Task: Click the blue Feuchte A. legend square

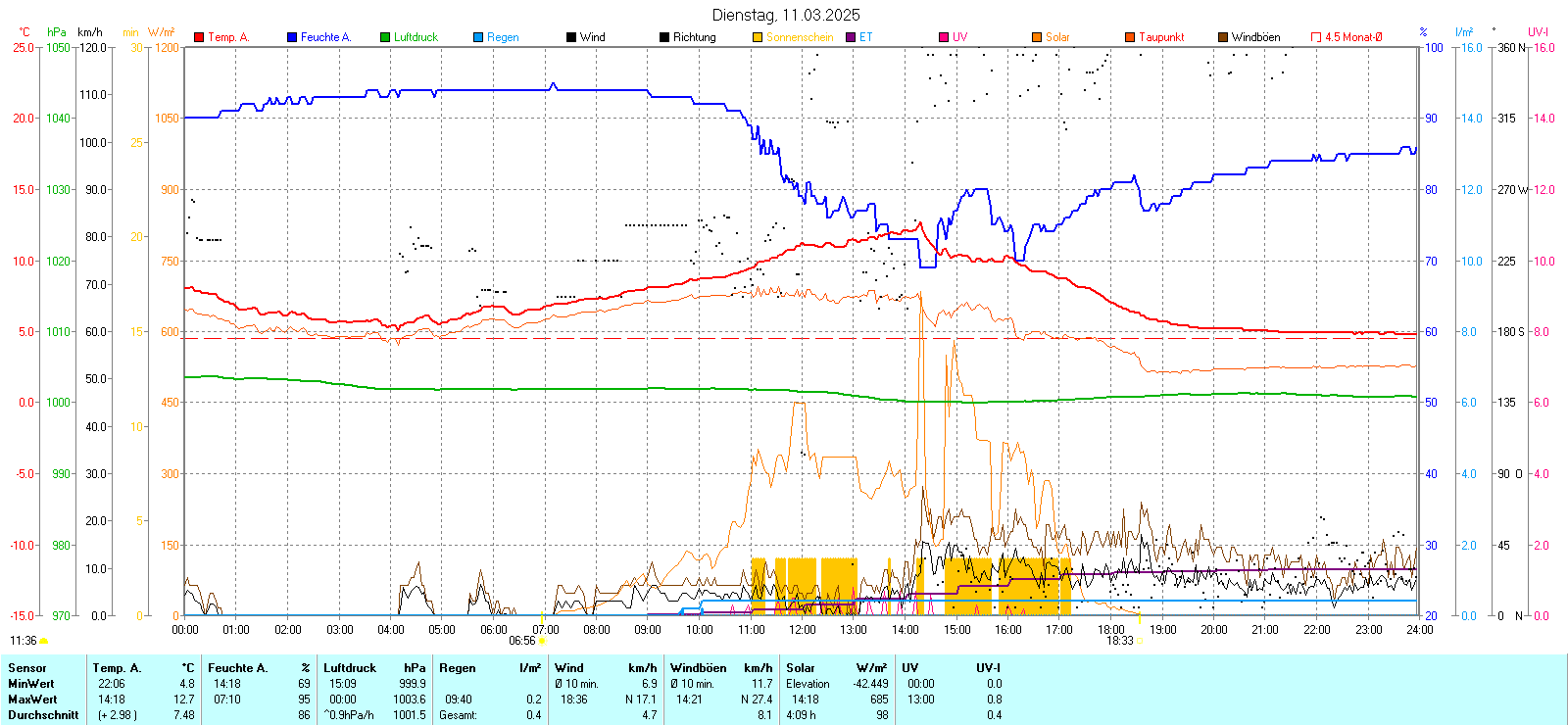Action: pyautogui.click(x=292, y=37)
